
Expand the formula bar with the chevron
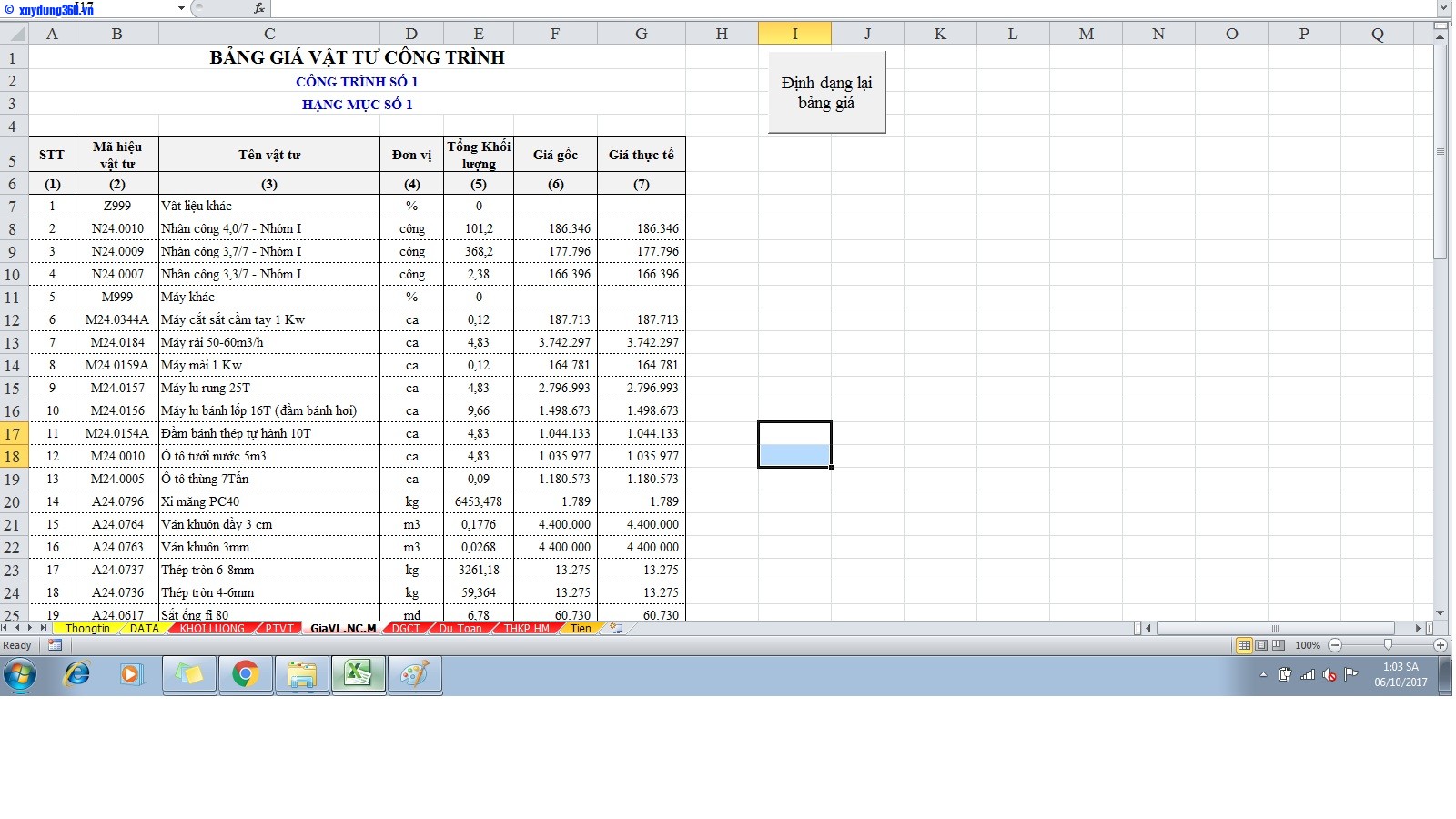[1443, 8]
